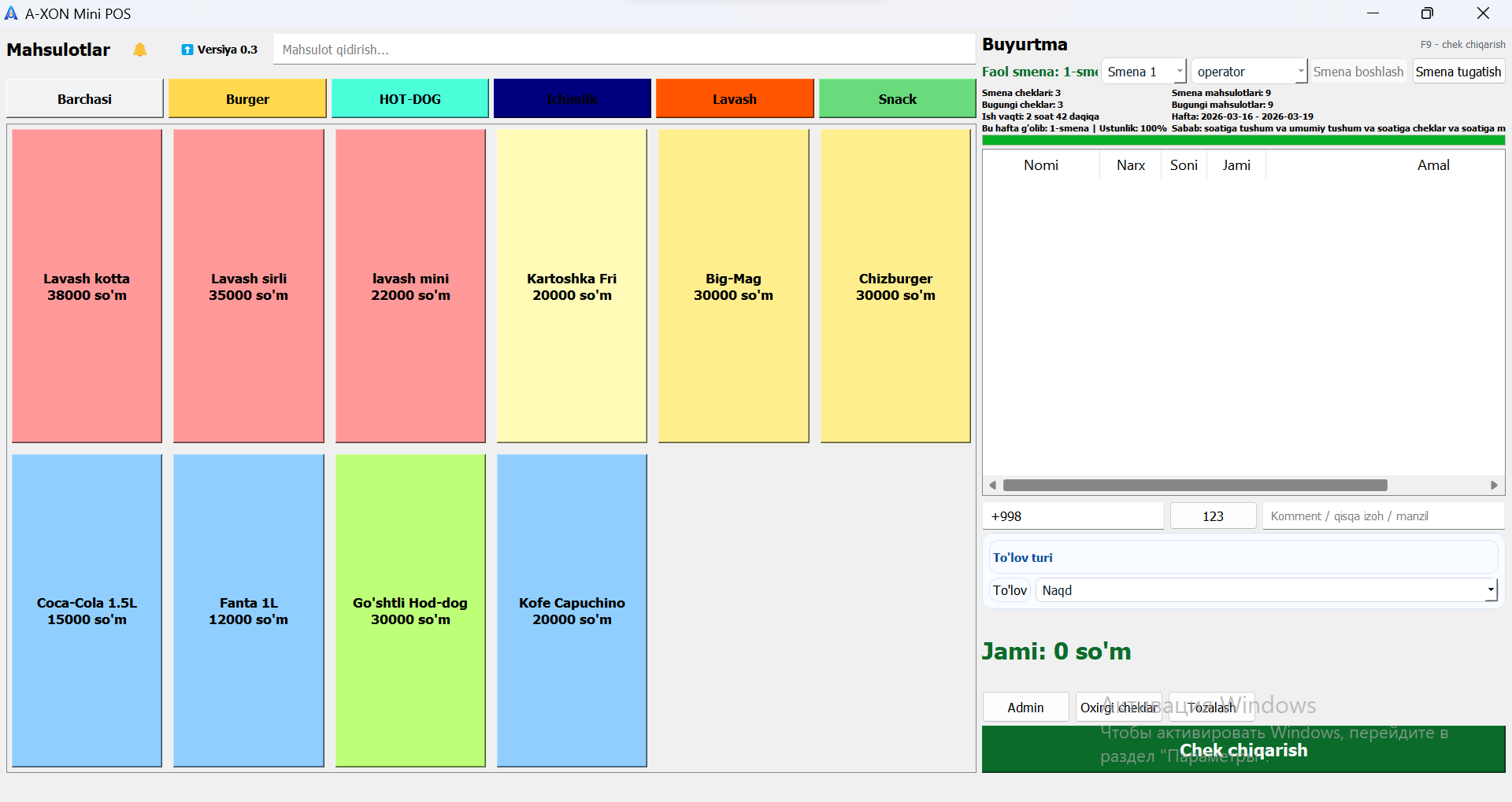
Task: Add Lavash kotta to the order
Action: pyautogui.click(x=87, y=286)
